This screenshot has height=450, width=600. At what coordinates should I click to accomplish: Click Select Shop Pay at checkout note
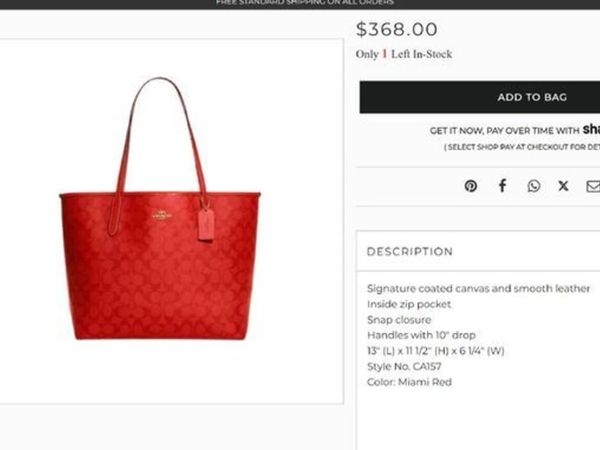[x=522, y=147]
